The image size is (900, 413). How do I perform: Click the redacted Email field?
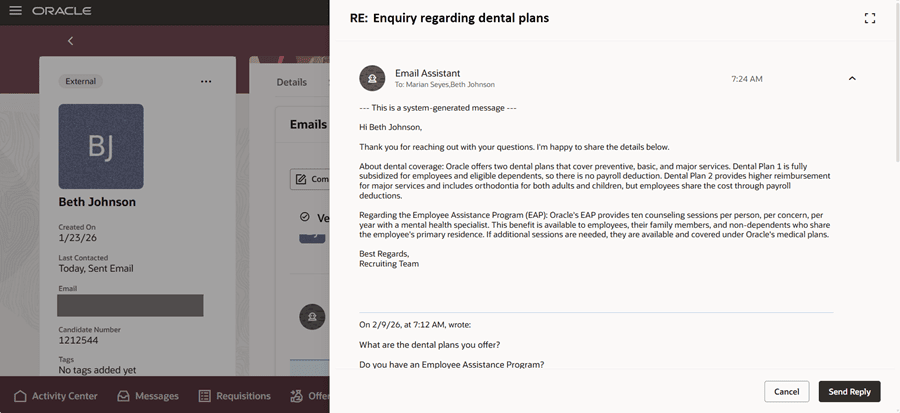(130, 305)
